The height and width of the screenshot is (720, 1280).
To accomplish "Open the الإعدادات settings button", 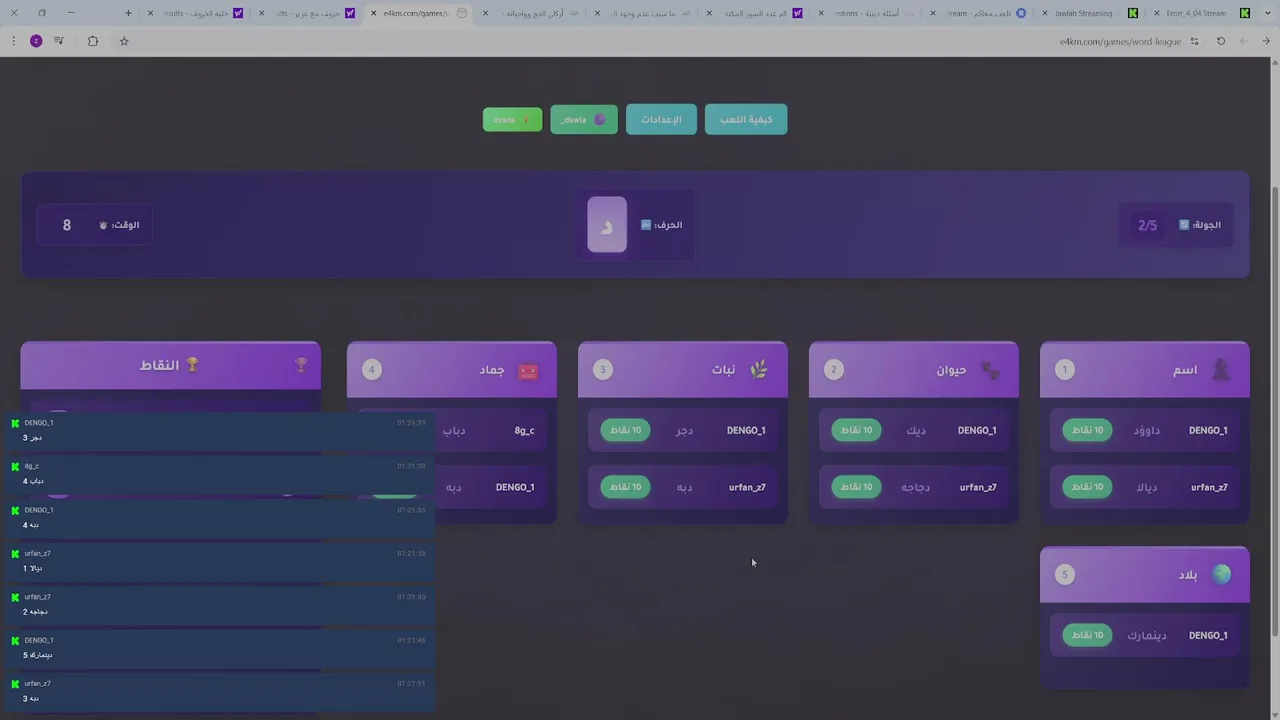I will [661, 119].
